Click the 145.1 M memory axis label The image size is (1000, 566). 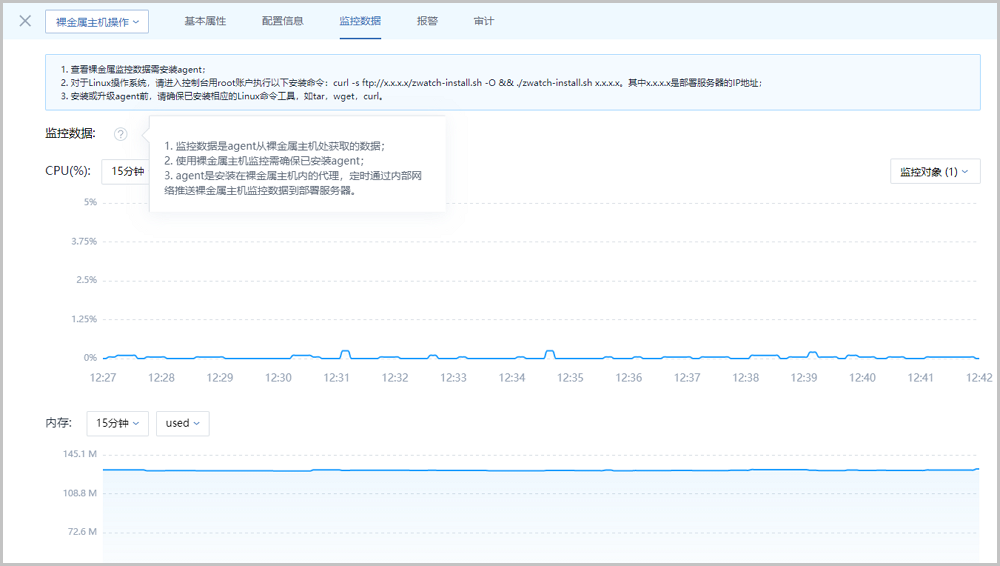click(x=79, y=455)
